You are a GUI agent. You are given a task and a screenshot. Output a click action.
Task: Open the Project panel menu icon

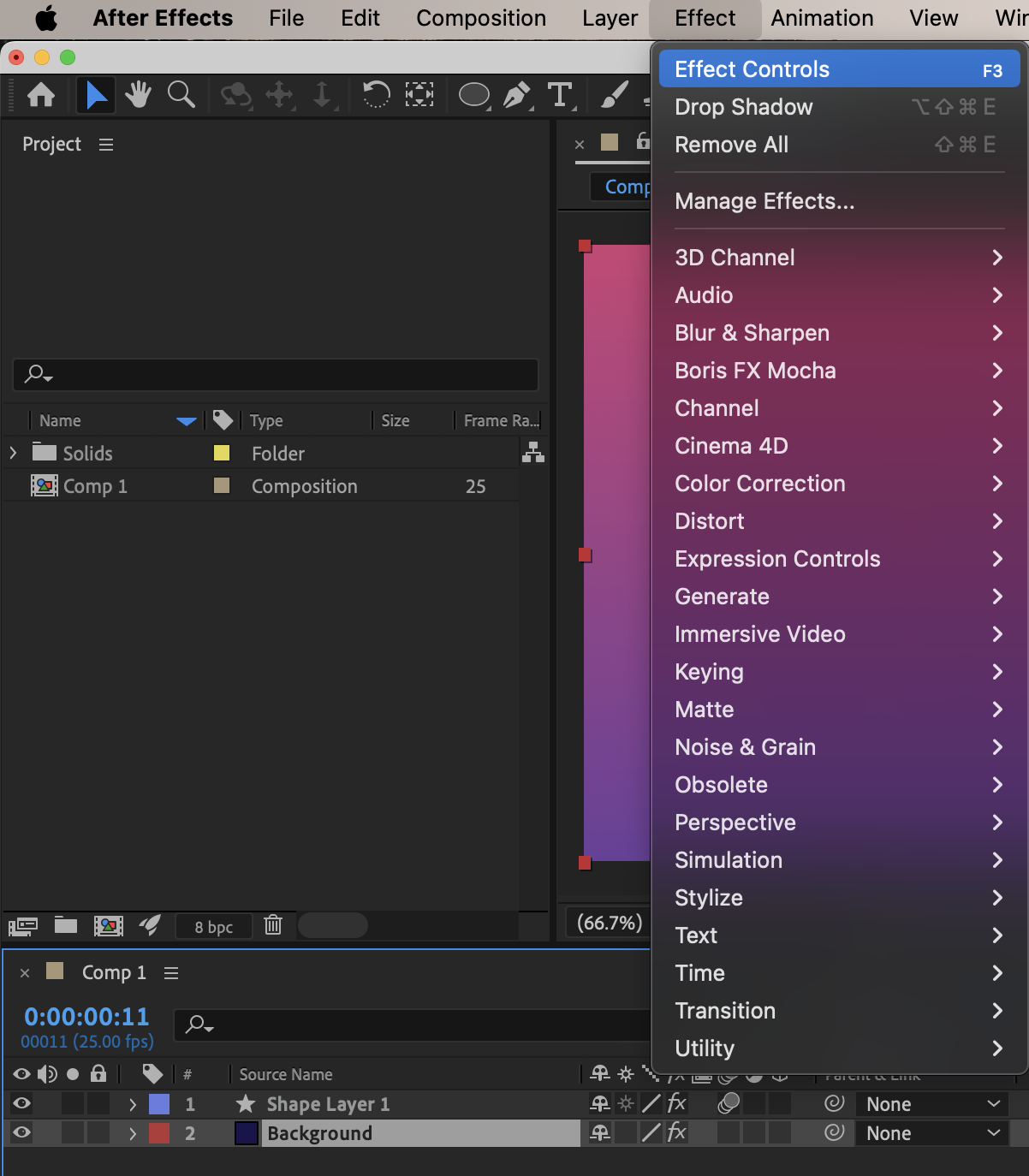106,145
